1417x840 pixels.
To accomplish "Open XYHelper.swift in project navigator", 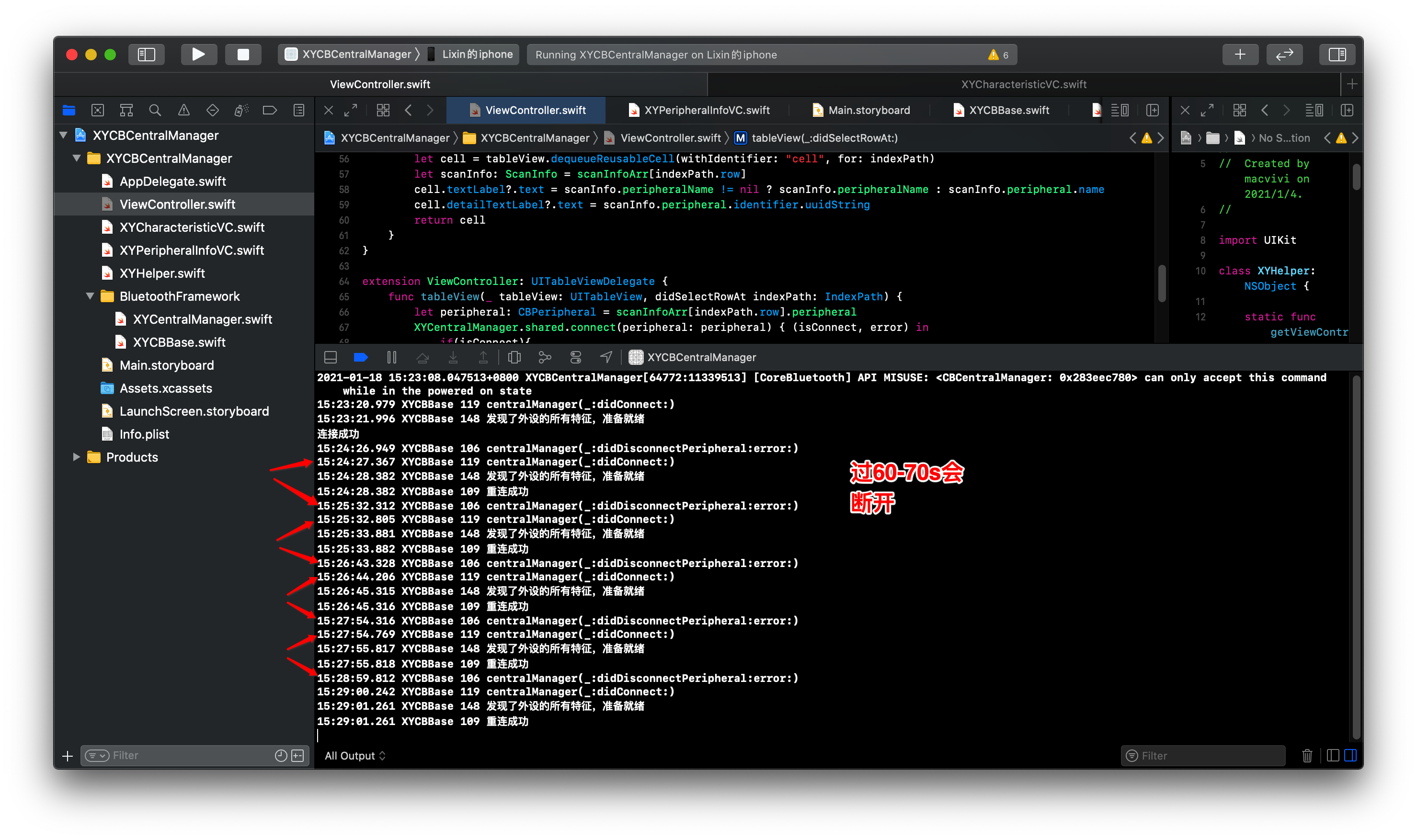I will pyautogui.click(x=162, y=273).
